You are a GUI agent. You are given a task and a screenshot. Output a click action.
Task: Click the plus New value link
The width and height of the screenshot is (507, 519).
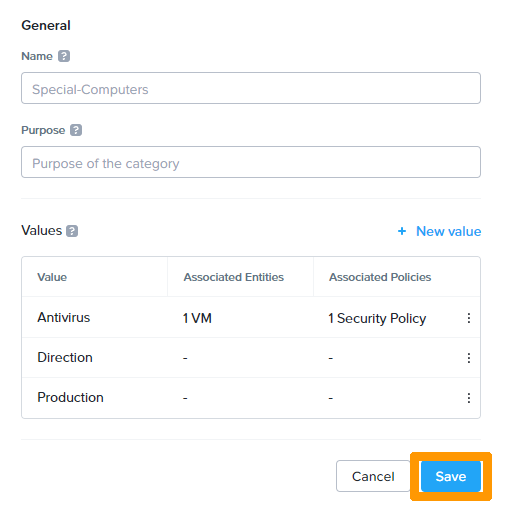pos(439,231)
